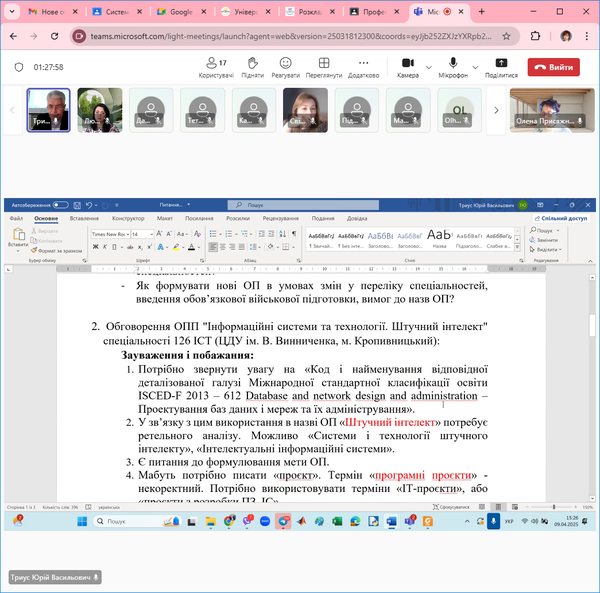600x593 pixels.
Task: Toggle the microphone mute state
Action: 452,66
